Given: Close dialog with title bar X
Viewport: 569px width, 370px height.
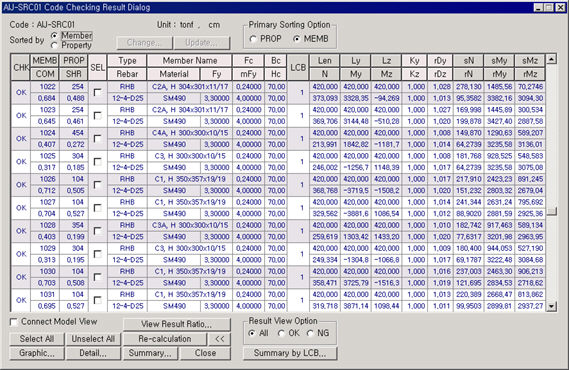Looking at the screenshot, I should 560,7.
